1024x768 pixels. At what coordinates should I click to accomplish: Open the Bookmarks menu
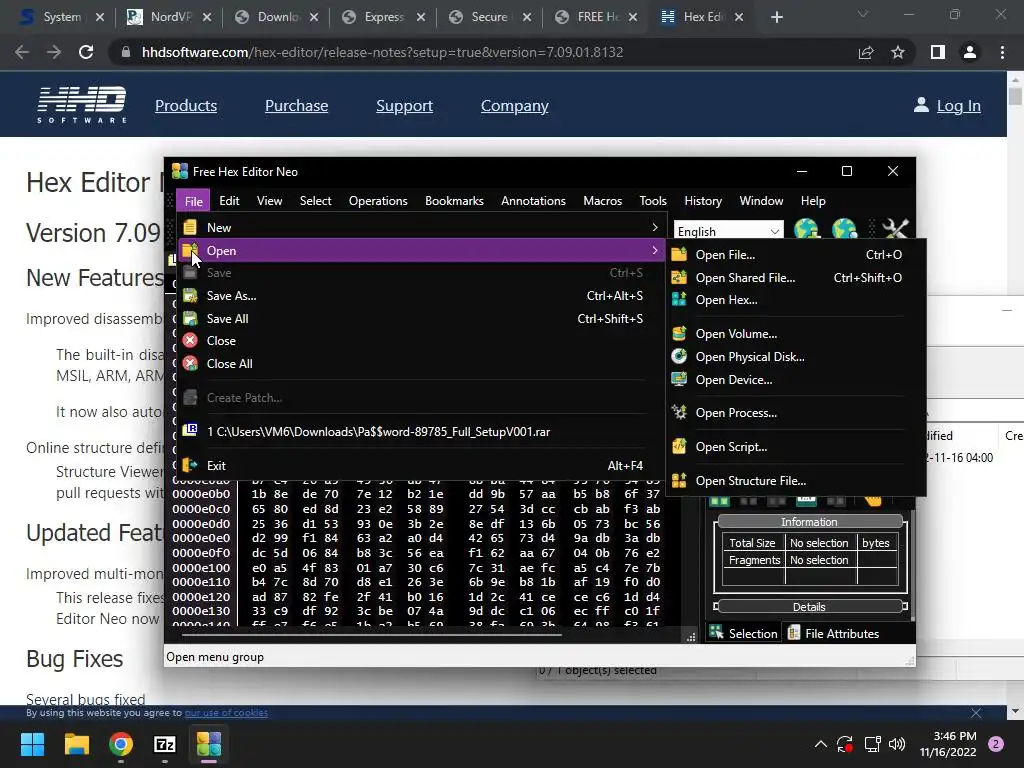[x=455, y=200]
